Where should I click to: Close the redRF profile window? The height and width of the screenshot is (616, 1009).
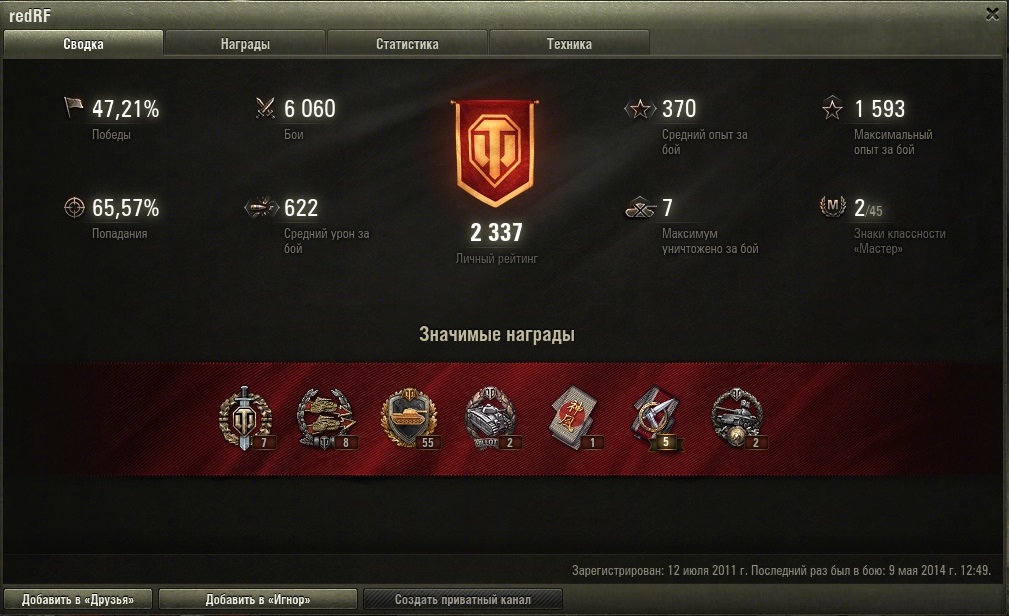click(x=992, y=14)
